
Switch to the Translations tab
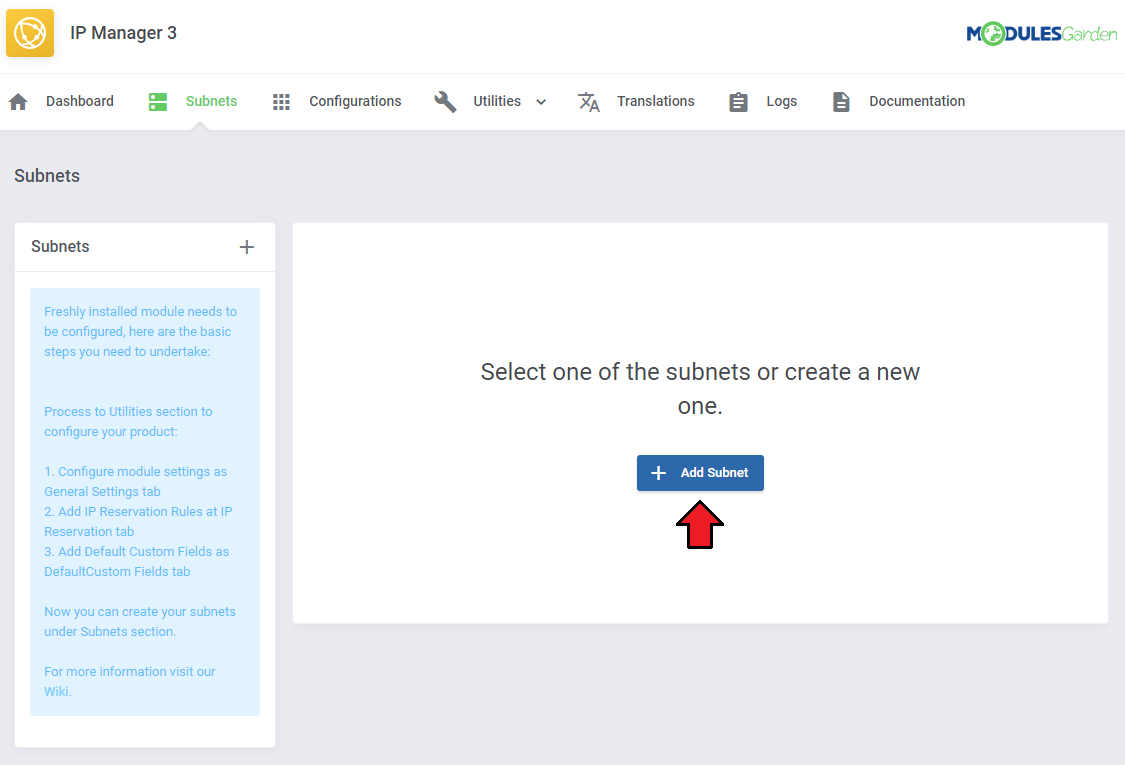pyautogui.click(x=656, y=101)
